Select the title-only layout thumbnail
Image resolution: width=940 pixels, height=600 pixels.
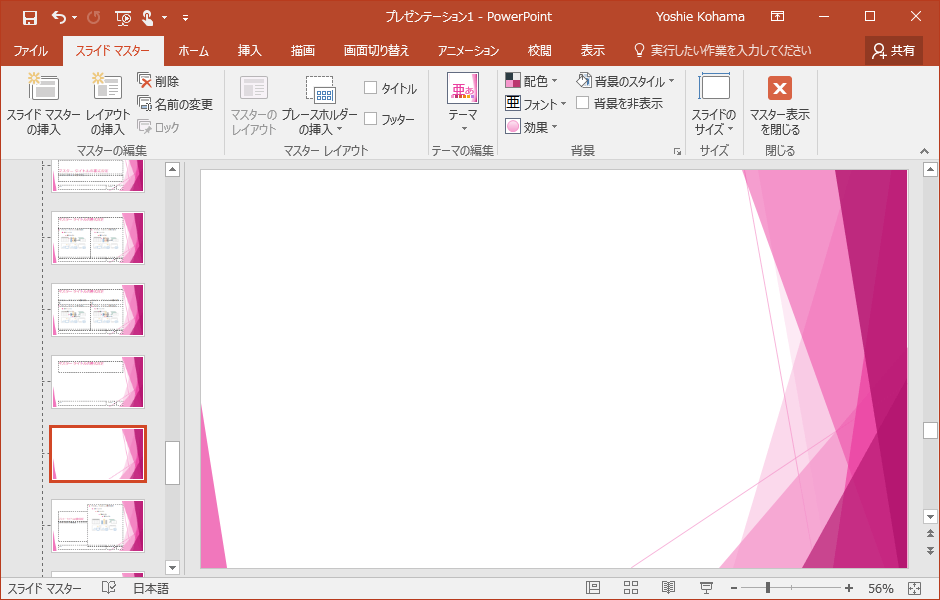pyautogui.click(x=98, y=382)
